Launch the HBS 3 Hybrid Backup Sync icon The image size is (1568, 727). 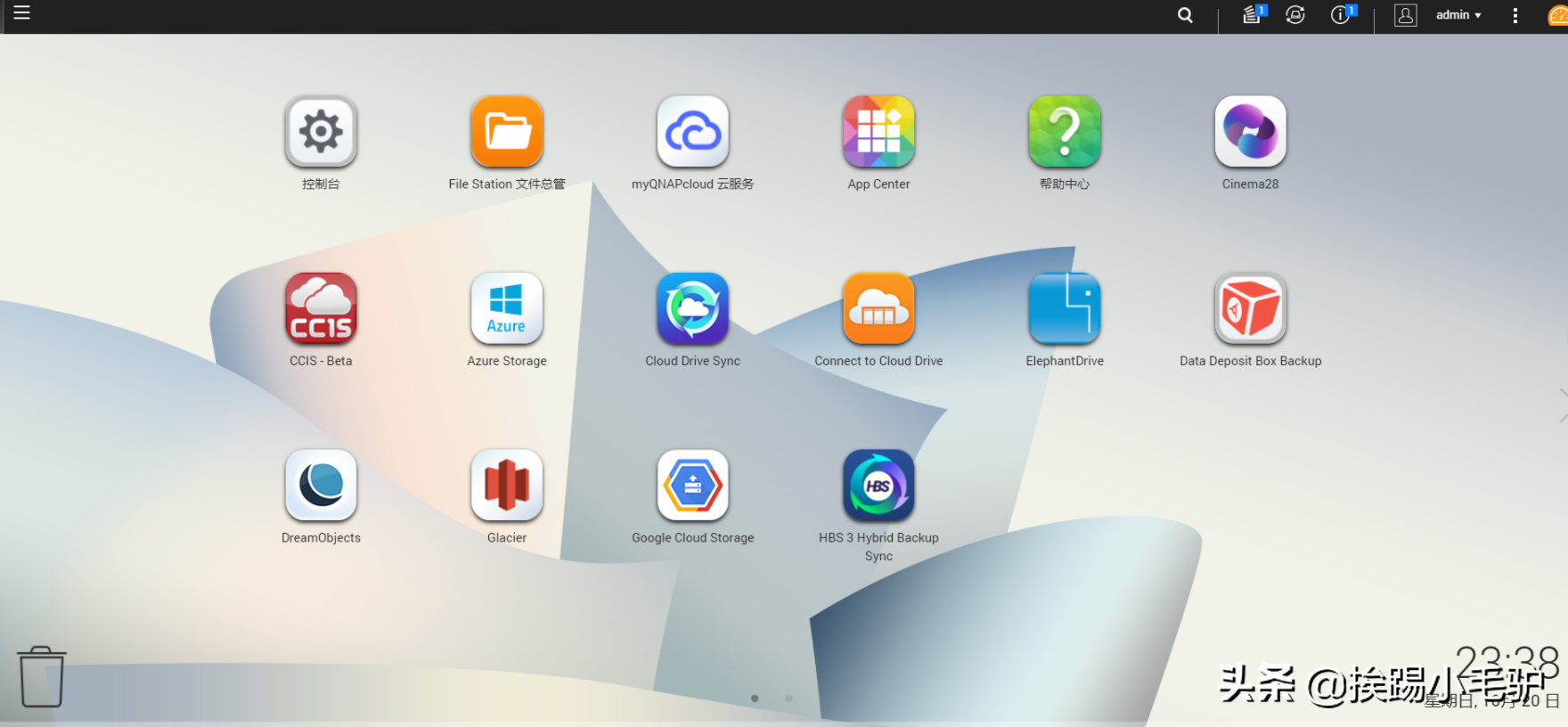point(878,486)
